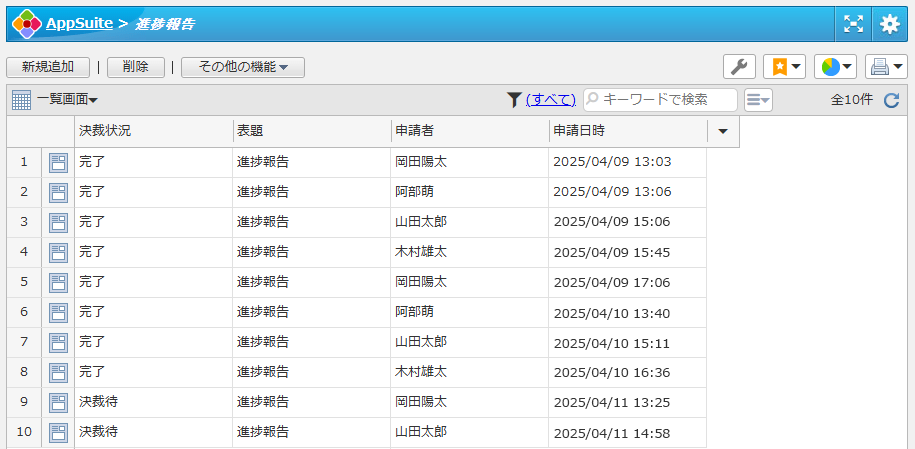915x449 pixels.
Task: Open the printer dropdown menu
Action: point(886,67)
